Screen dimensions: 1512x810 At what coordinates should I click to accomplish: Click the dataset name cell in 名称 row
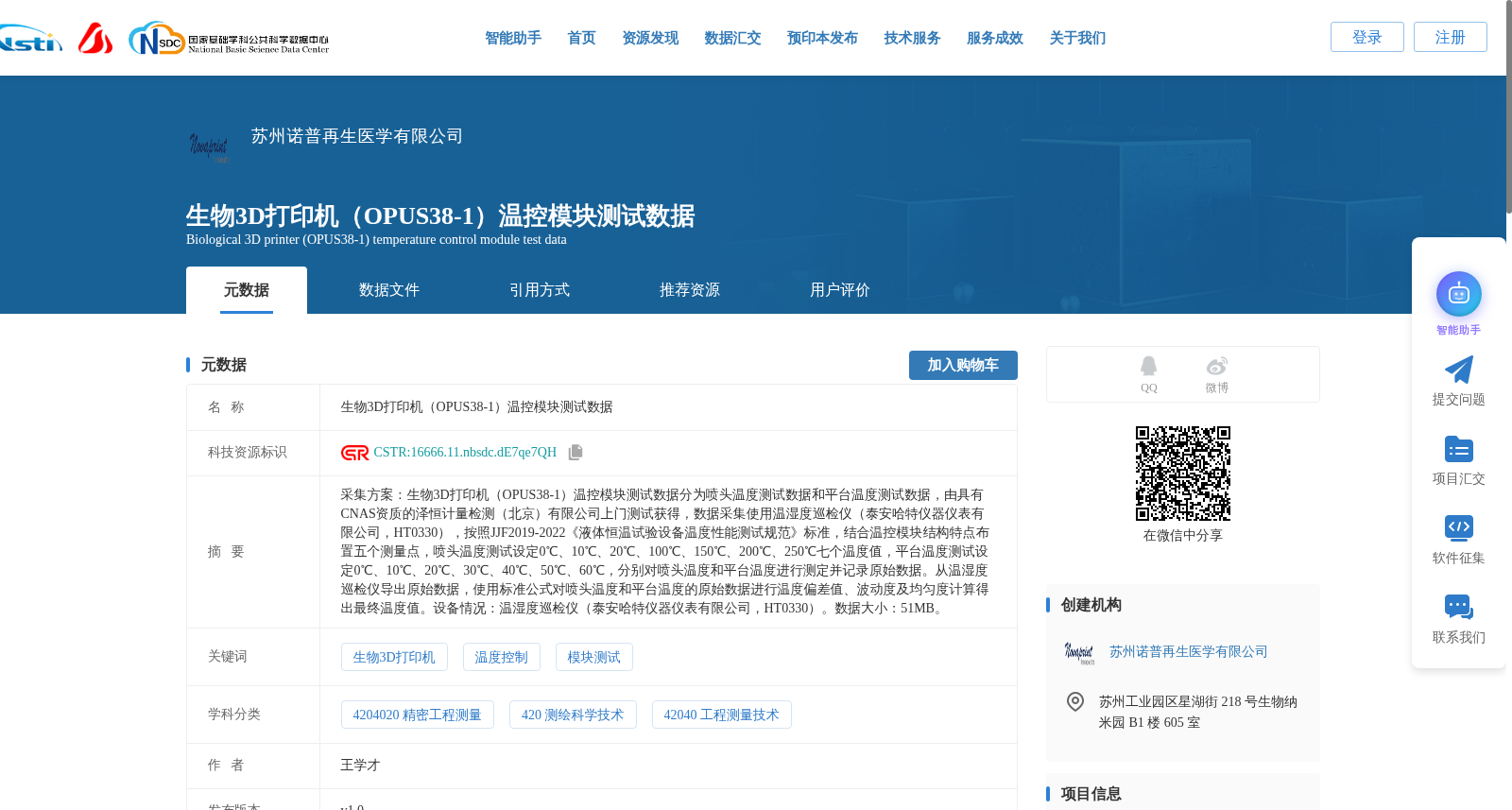point(668,407)
